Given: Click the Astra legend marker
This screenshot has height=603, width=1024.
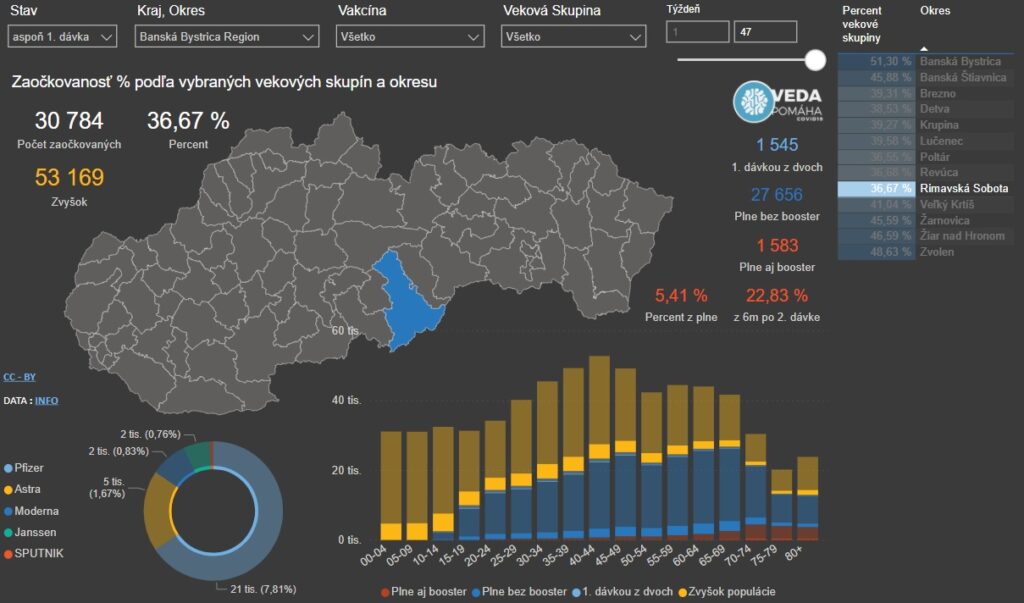Looking at the screenshot, I should click(x=9, y=490).
